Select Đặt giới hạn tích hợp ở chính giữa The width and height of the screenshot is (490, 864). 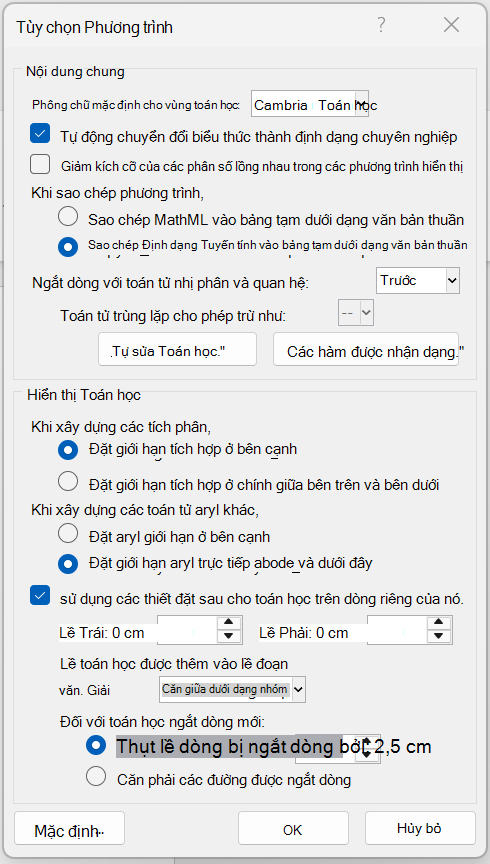[x=68, y=482]
